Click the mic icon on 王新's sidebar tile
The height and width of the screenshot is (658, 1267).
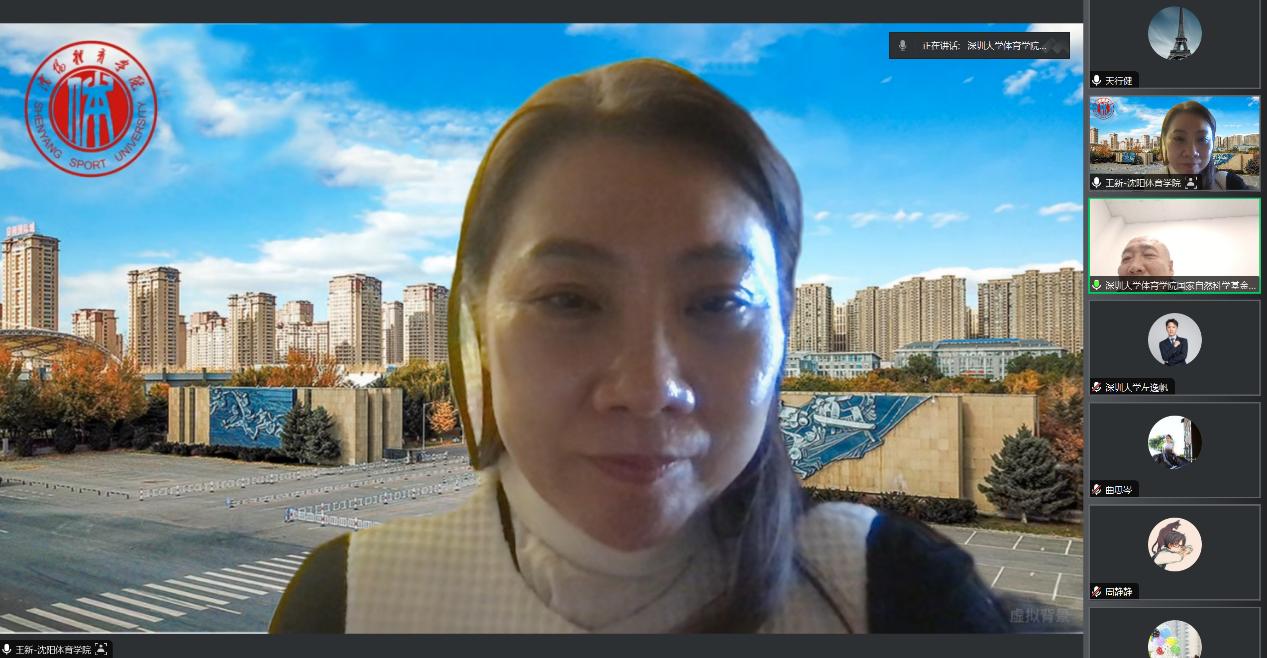click(x=1097, y=183)
